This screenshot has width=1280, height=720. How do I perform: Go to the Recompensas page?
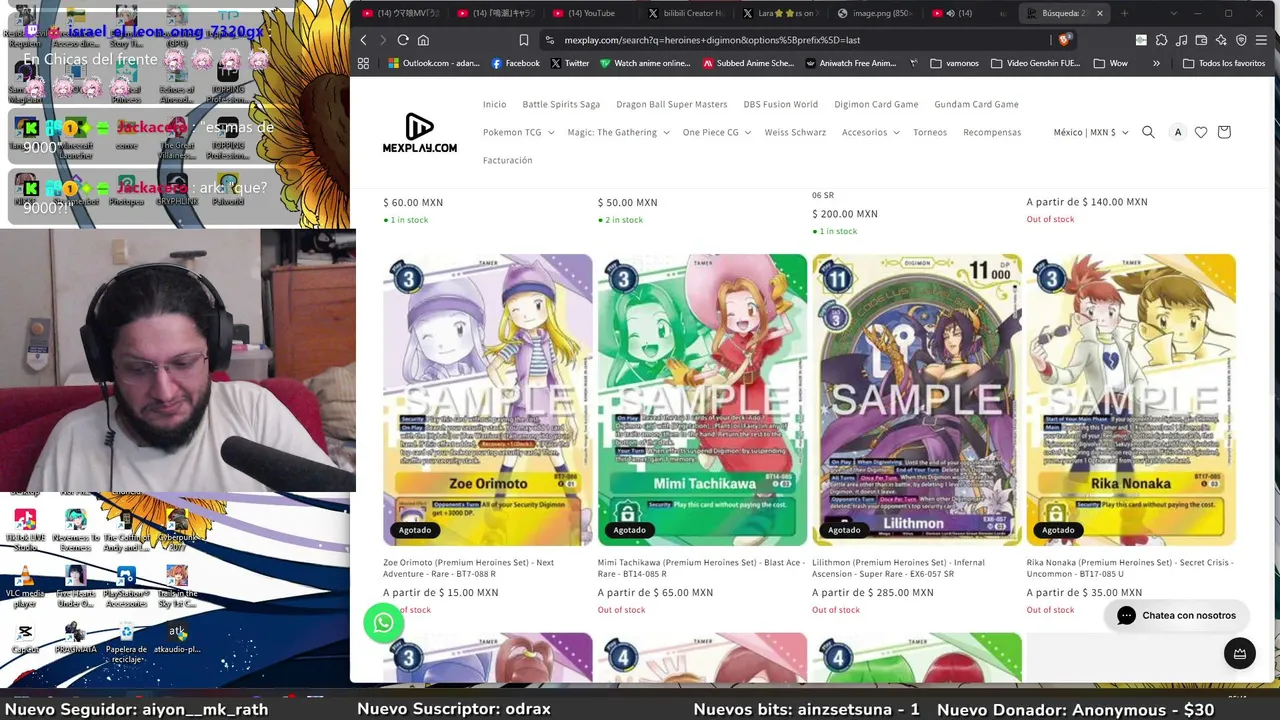[x=992, y=132]
